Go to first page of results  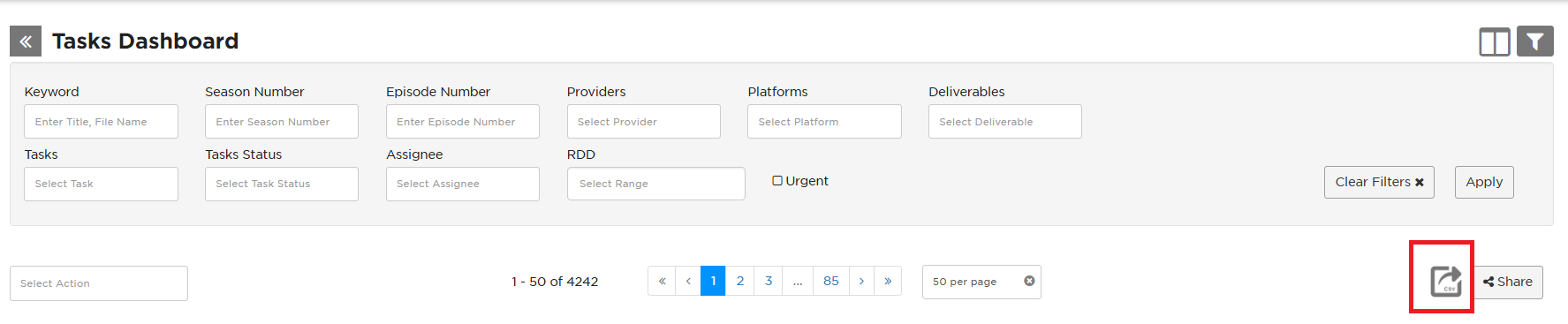pos(662,281)
